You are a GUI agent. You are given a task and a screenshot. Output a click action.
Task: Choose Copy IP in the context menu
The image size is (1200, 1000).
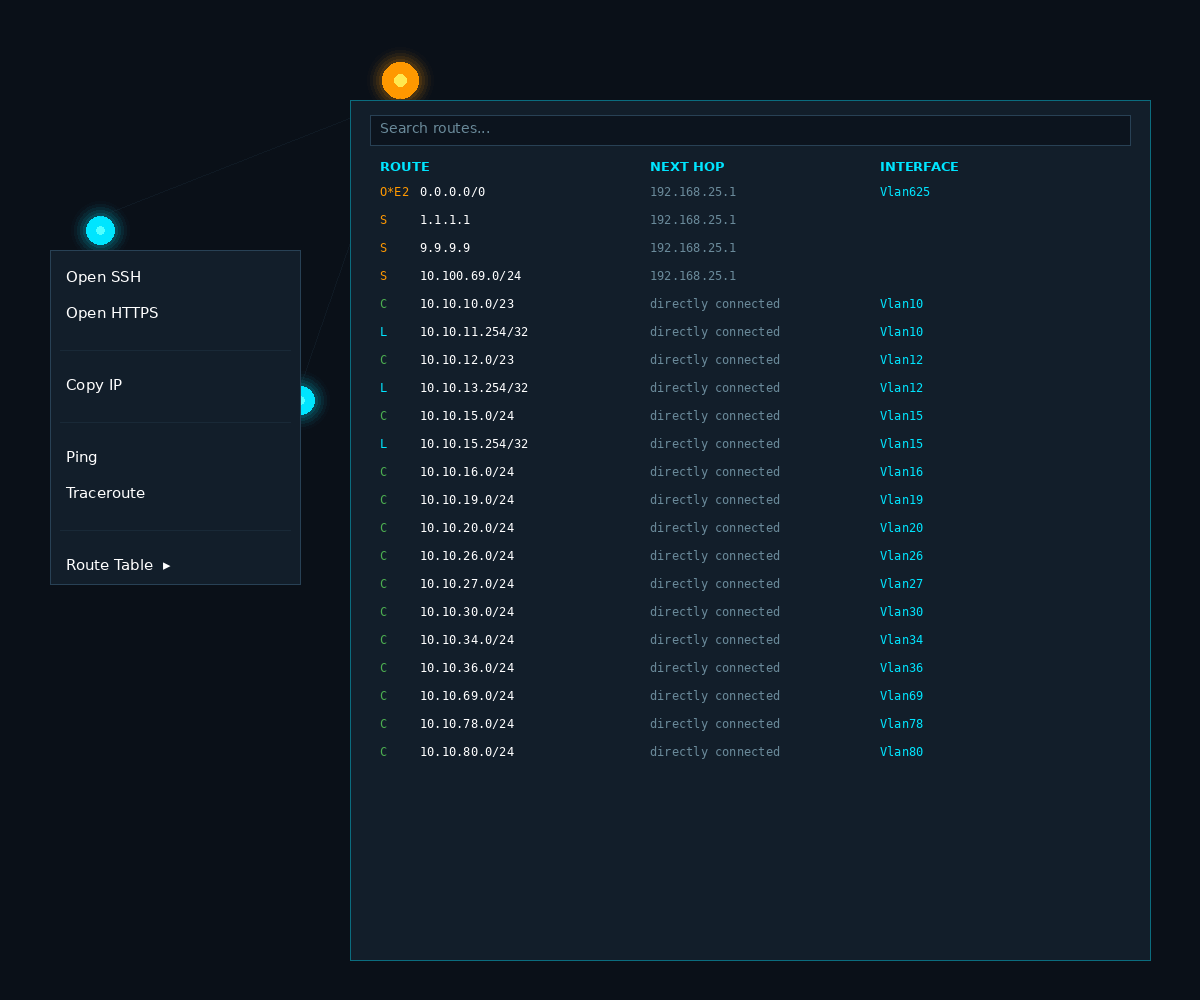coord(94,385)
